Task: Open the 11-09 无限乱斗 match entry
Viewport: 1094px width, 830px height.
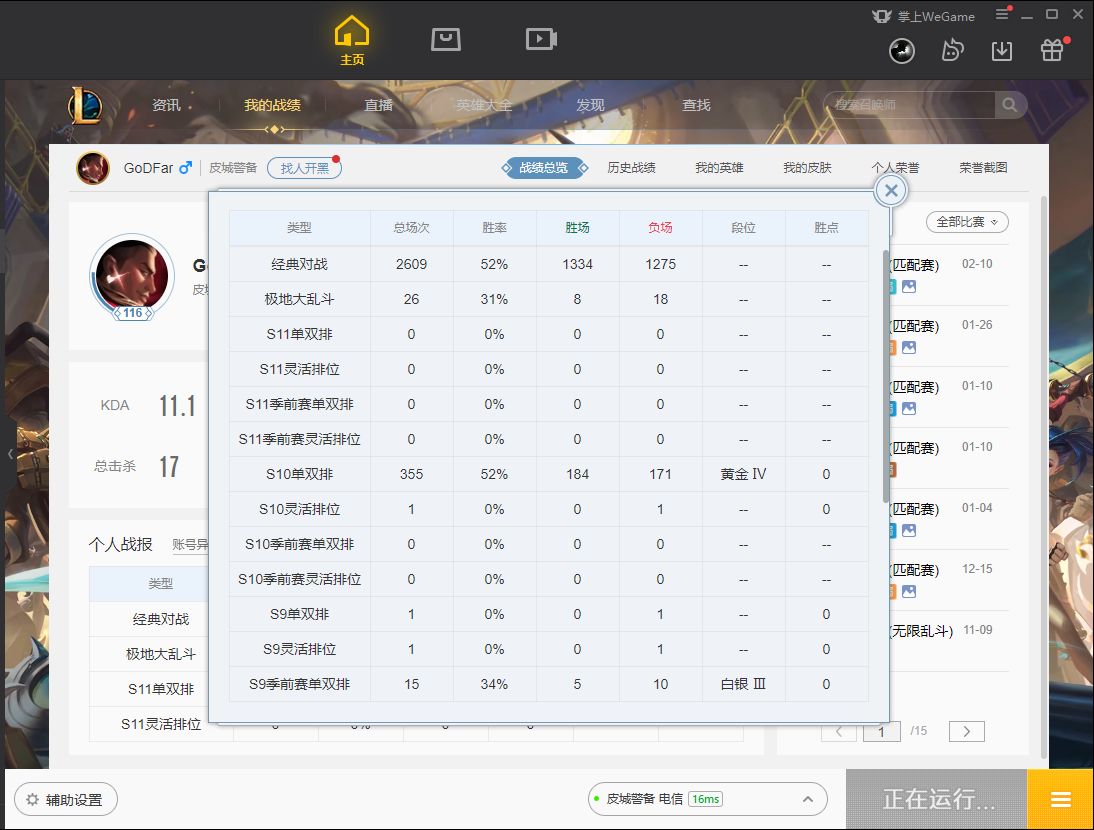Action: click(x=950, y=641)
